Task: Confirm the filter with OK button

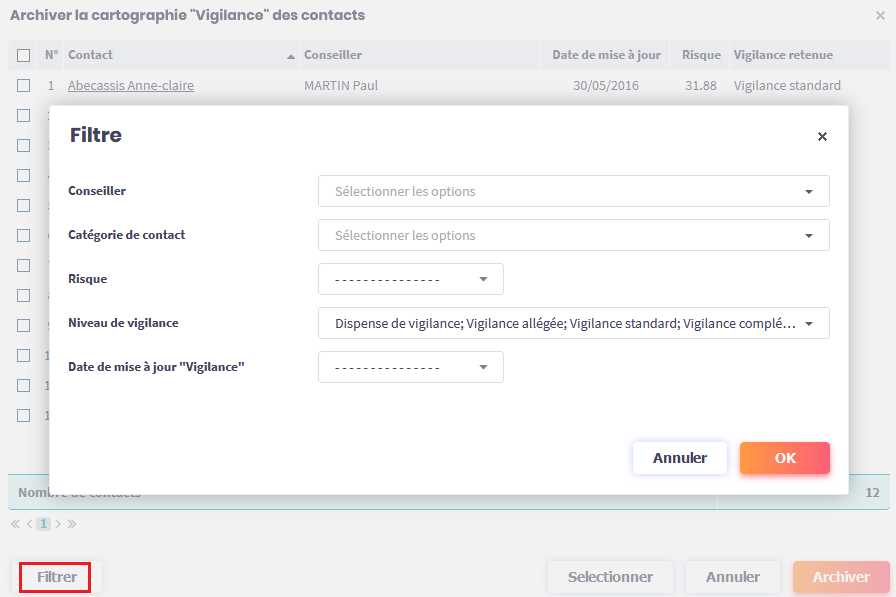Action: [x=784, y=458]
